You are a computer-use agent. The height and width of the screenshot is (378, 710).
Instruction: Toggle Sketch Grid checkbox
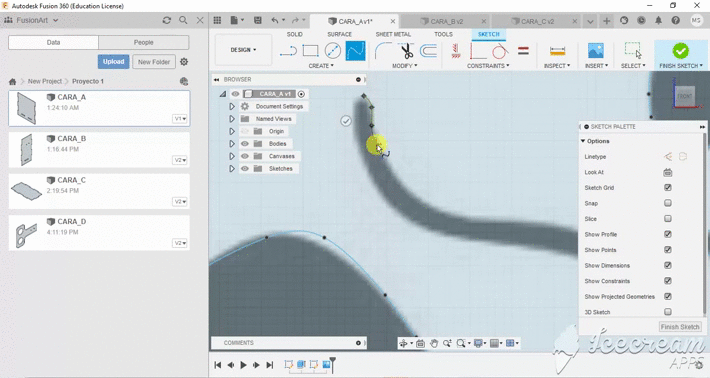tap(667, 187)
